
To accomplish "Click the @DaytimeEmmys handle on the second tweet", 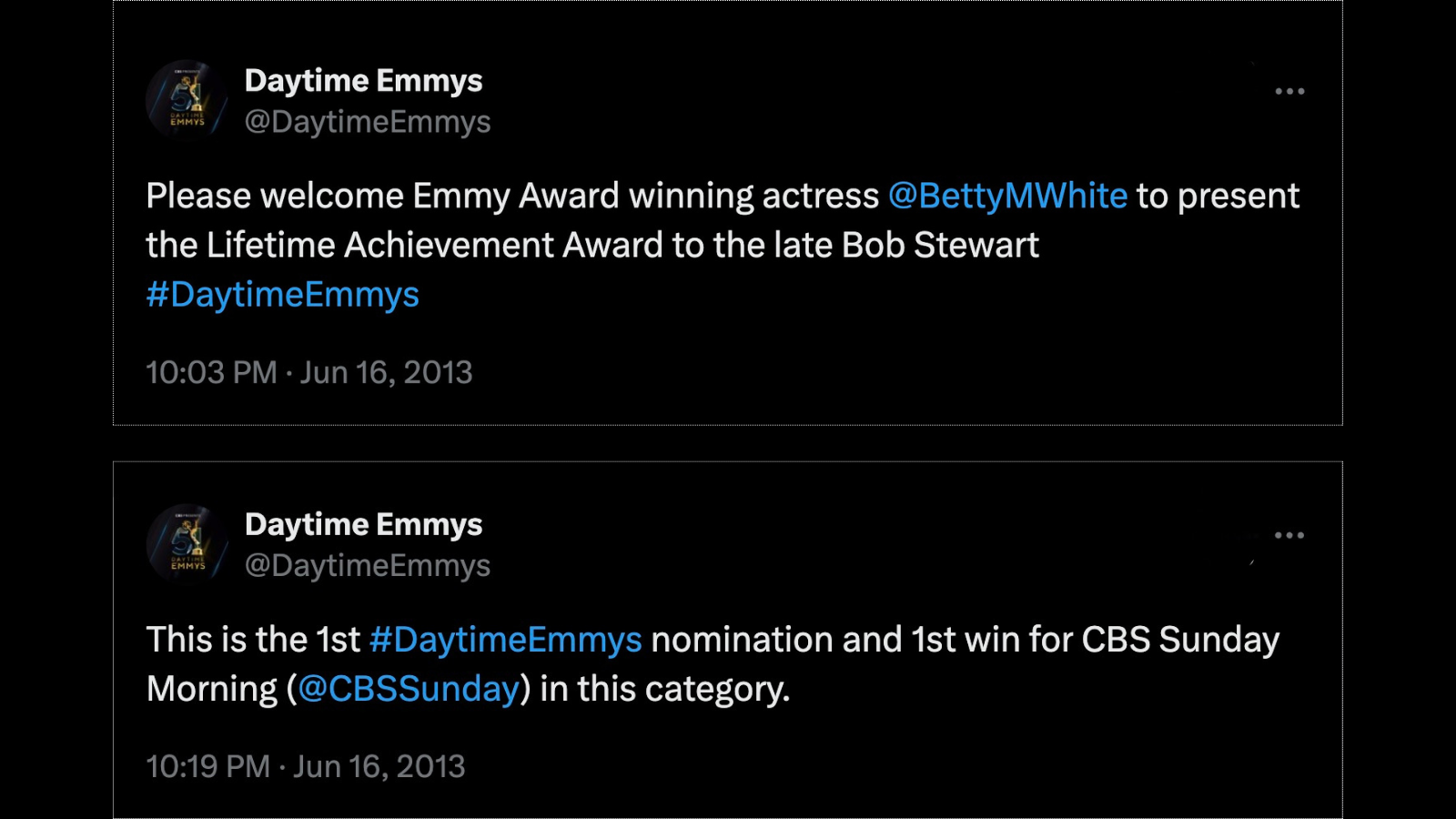I will [368, 566].
